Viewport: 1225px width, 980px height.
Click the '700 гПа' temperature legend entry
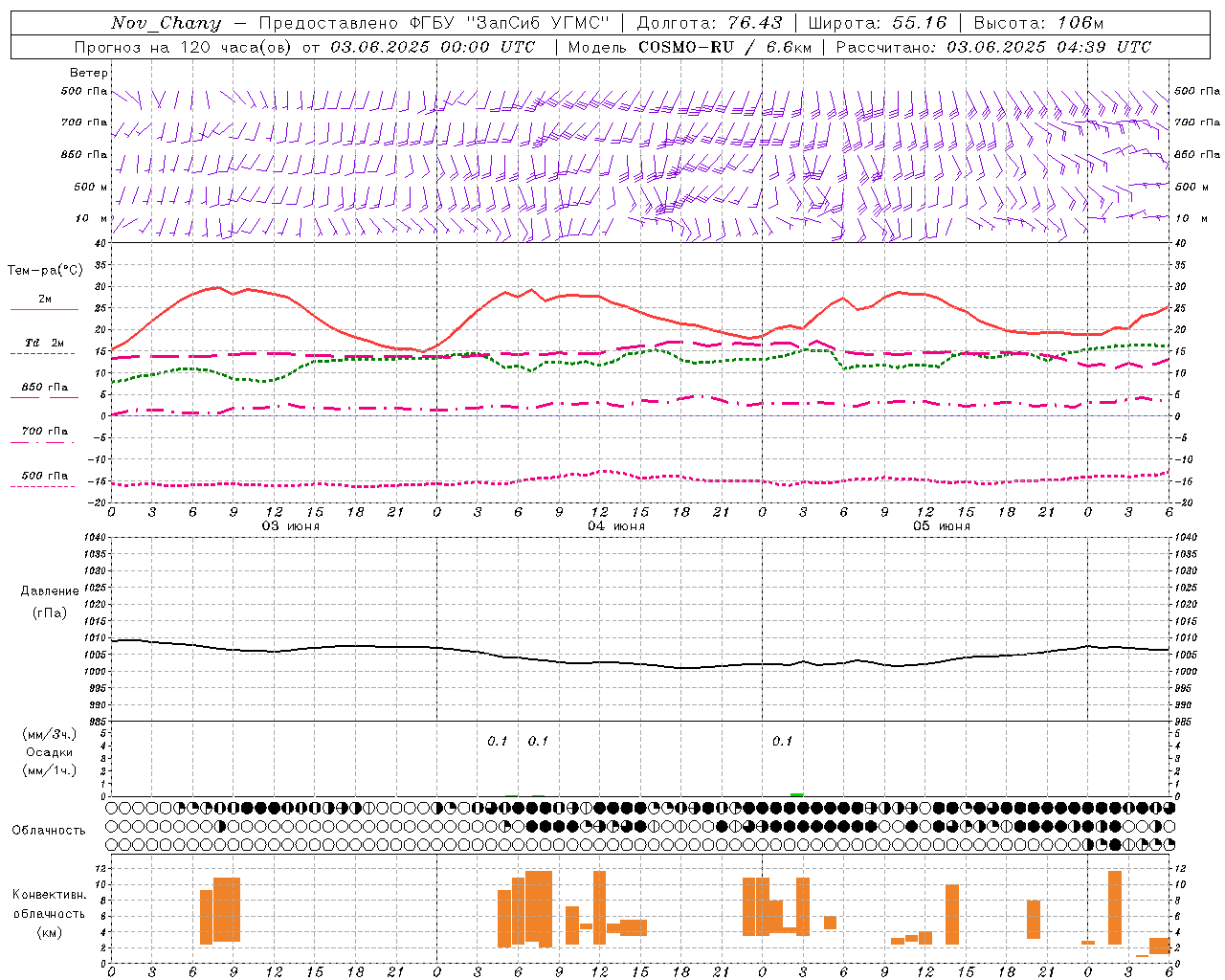44,431
